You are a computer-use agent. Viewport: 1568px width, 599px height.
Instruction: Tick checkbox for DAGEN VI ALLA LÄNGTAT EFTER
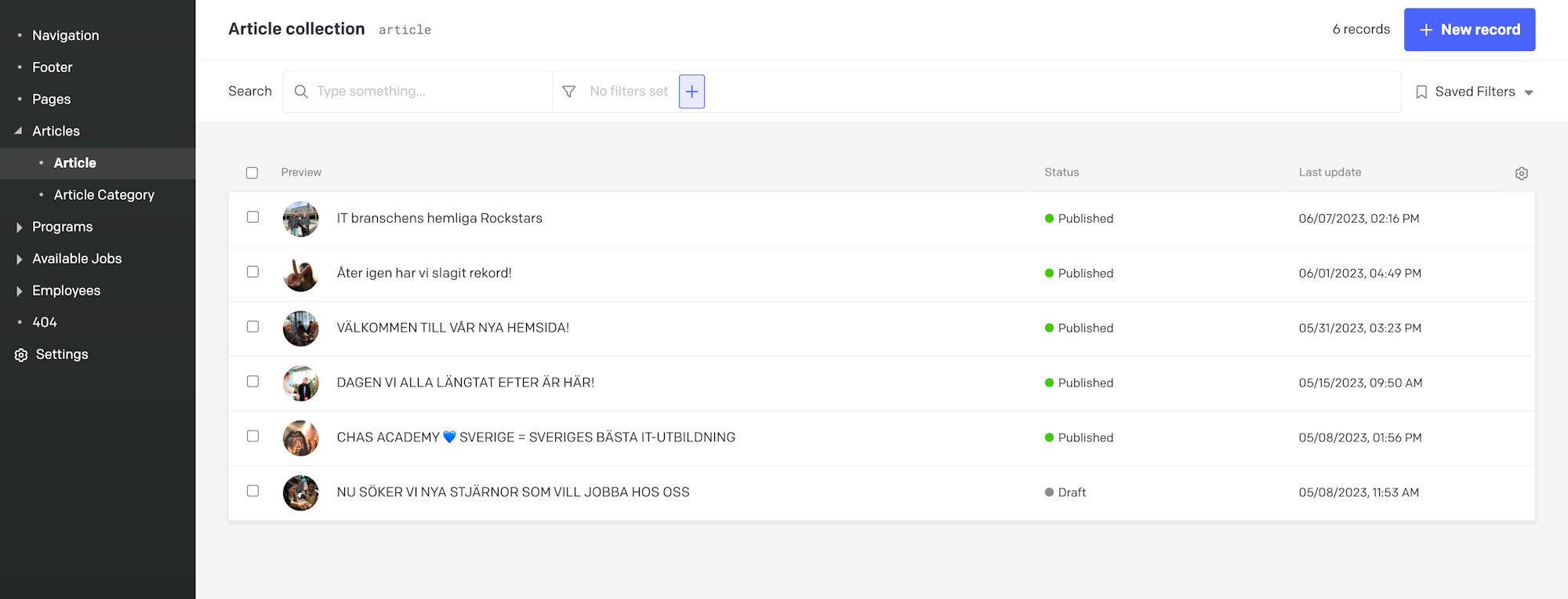point(252,382)
